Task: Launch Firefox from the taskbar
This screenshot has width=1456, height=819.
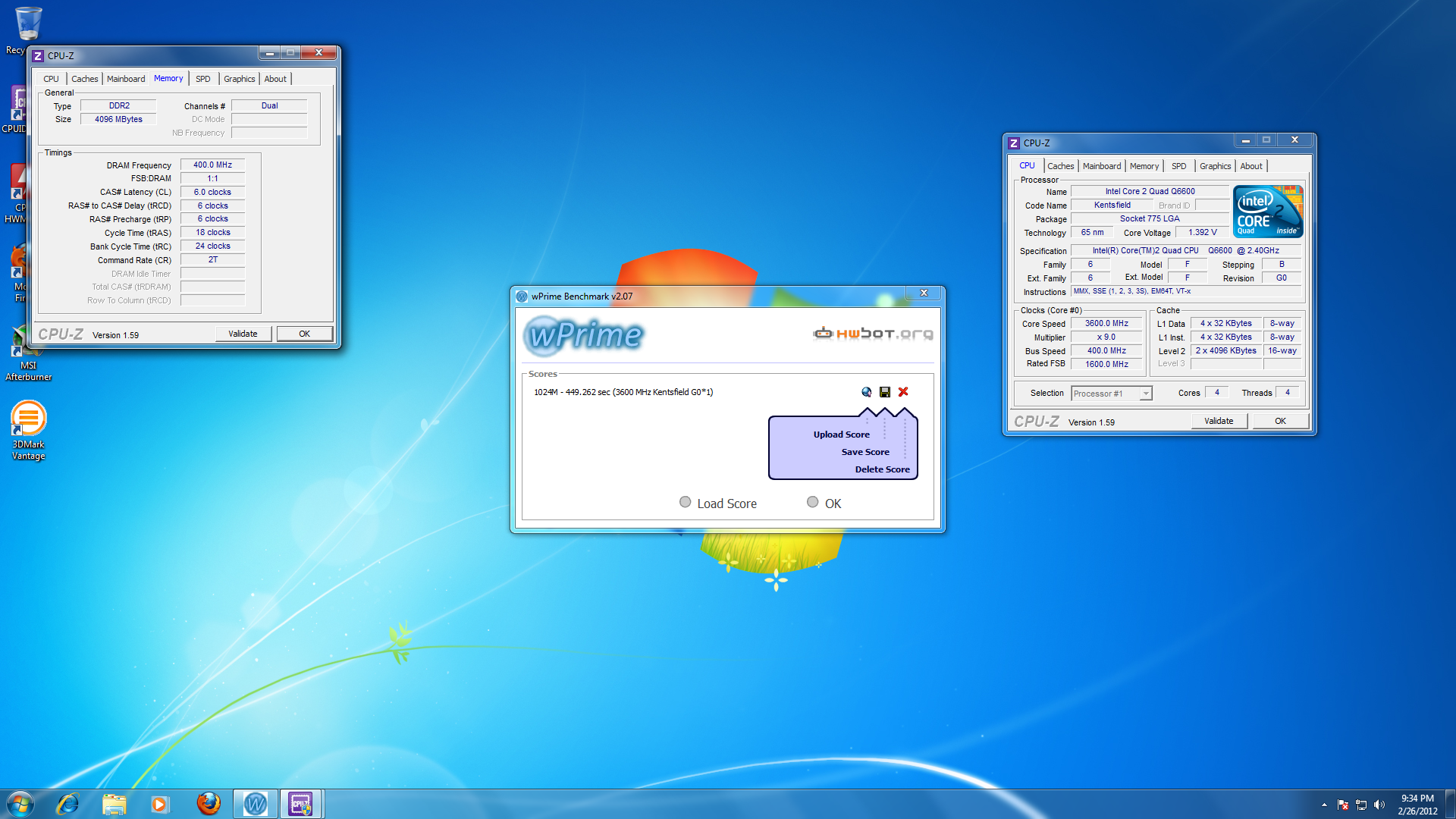Action: (x=208, y=804)
